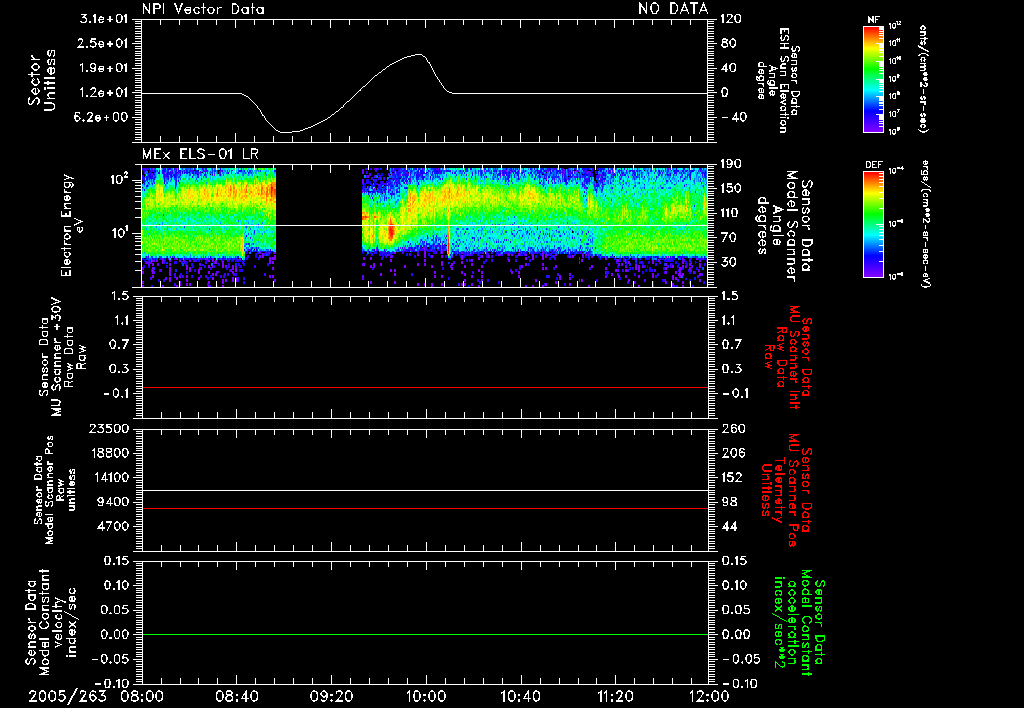Screen dimensions: 1024x708
Task: Click the red 'MU Scanner Int Raw Data' label
Action: (788, 357)
